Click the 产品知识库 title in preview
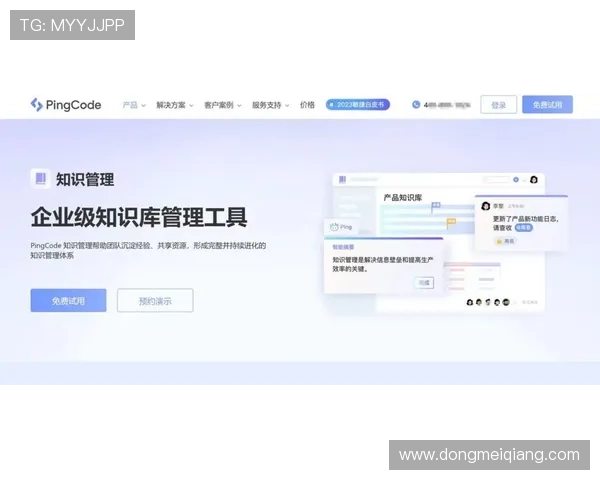Image resolution: width=600 pixels, height=480 pixels. click(403, 198)
